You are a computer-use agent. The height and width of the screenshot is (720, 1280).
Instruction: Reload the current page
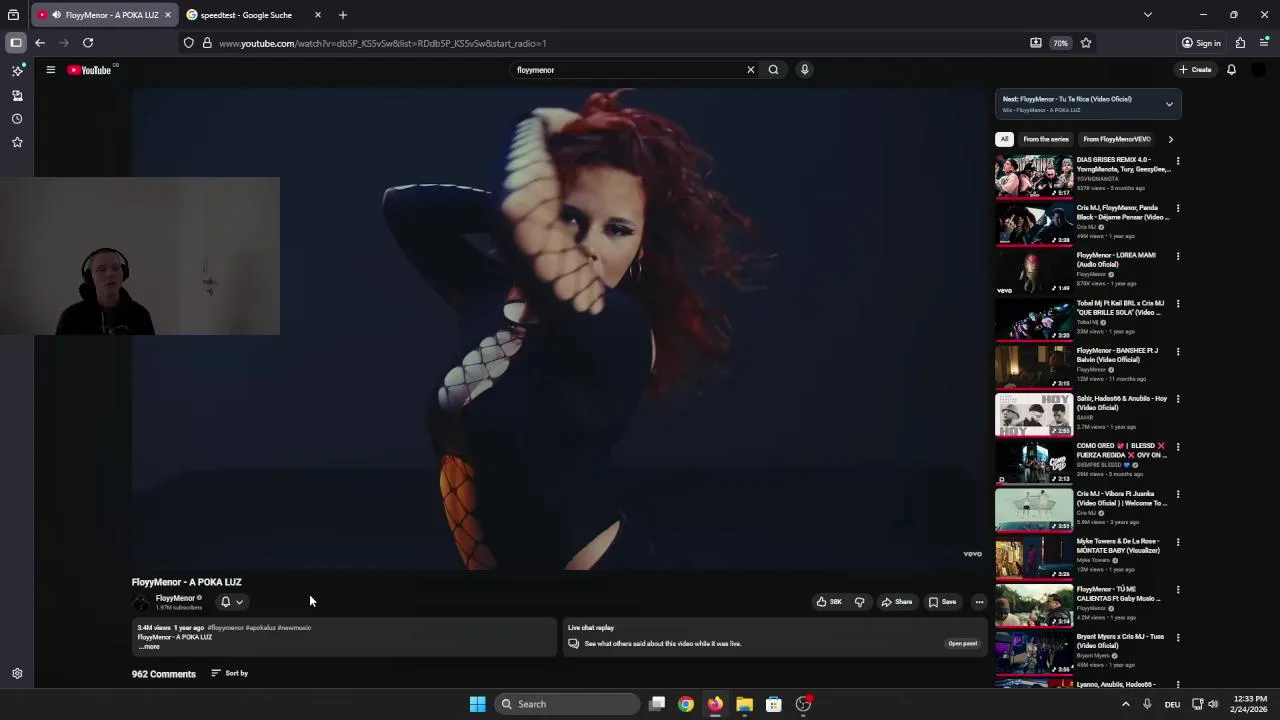tap(88, 43)
